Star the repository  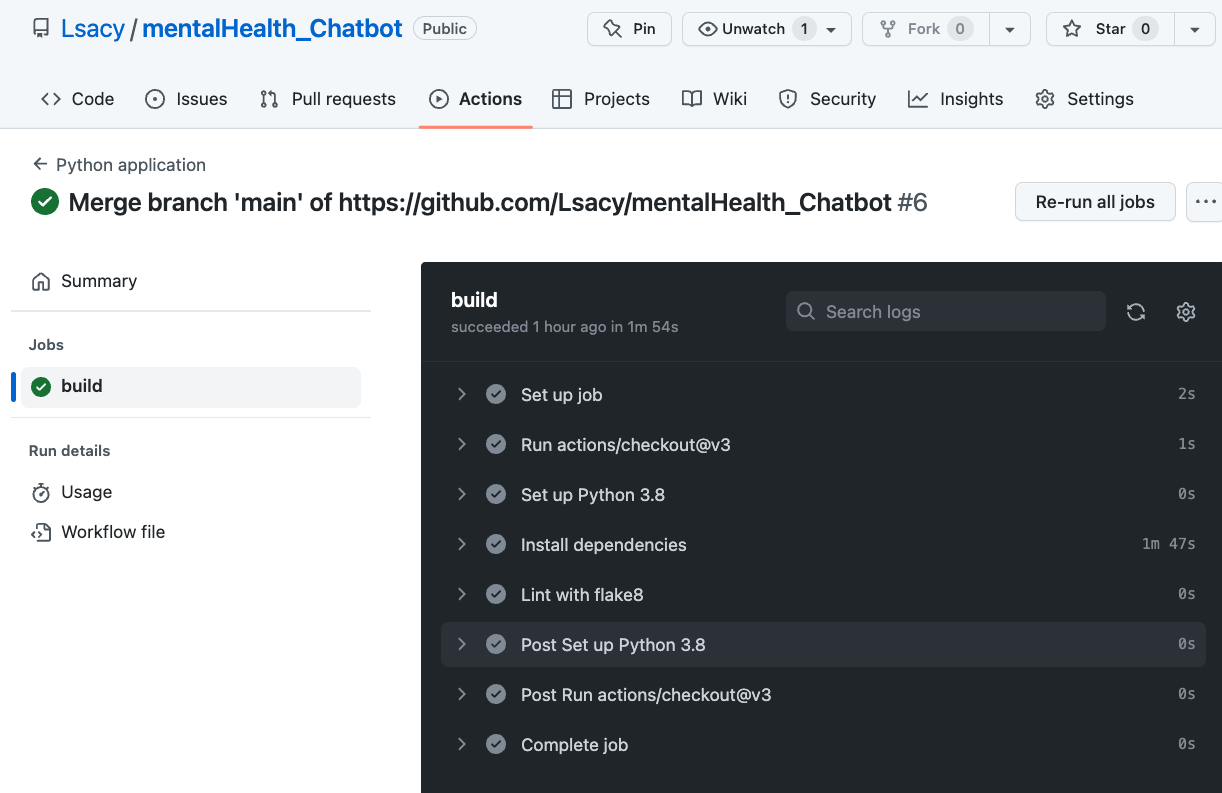1108,28
